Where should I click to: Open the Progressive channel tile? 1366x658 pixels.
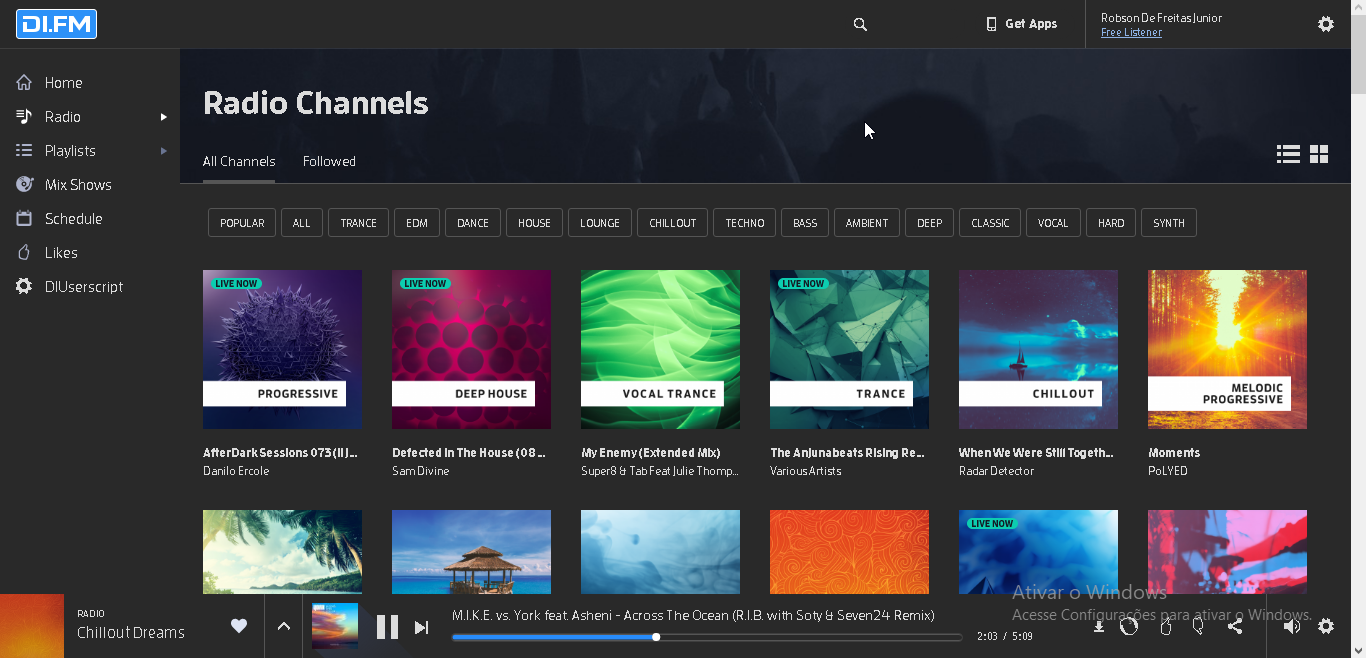pos(282,349)
